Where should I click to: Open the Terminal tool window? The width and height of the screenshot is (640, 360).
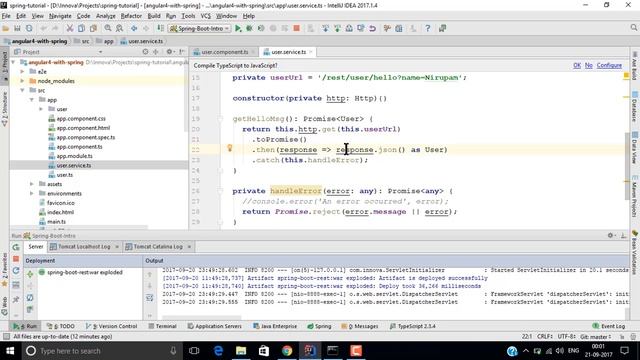162,326
